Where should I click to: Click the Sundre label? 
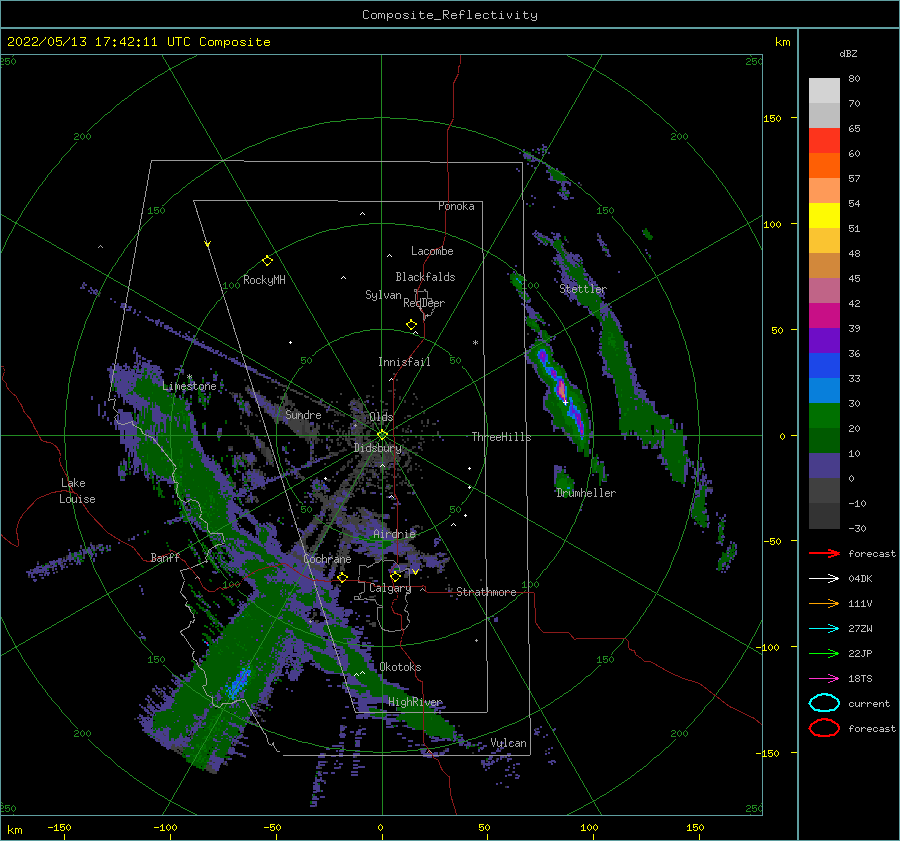click(x=303, y=414)
